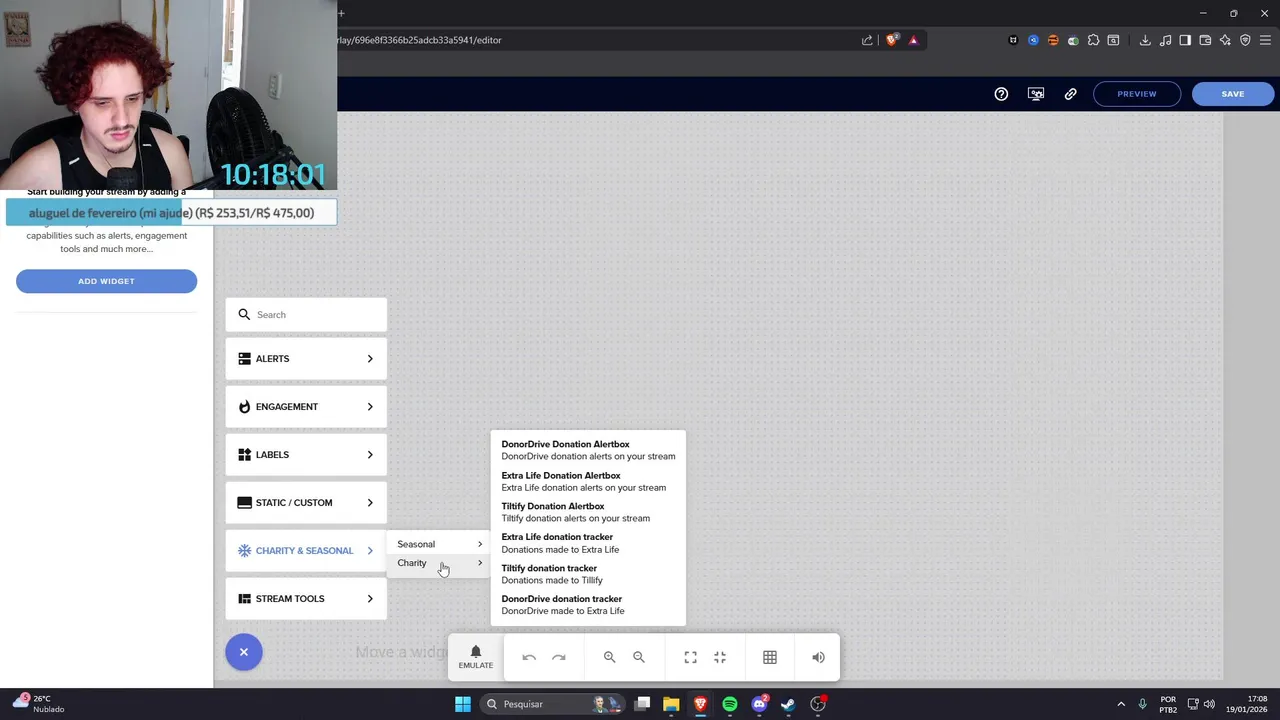Expand the STATIC / CUSTOM category

tap(306, 503)
